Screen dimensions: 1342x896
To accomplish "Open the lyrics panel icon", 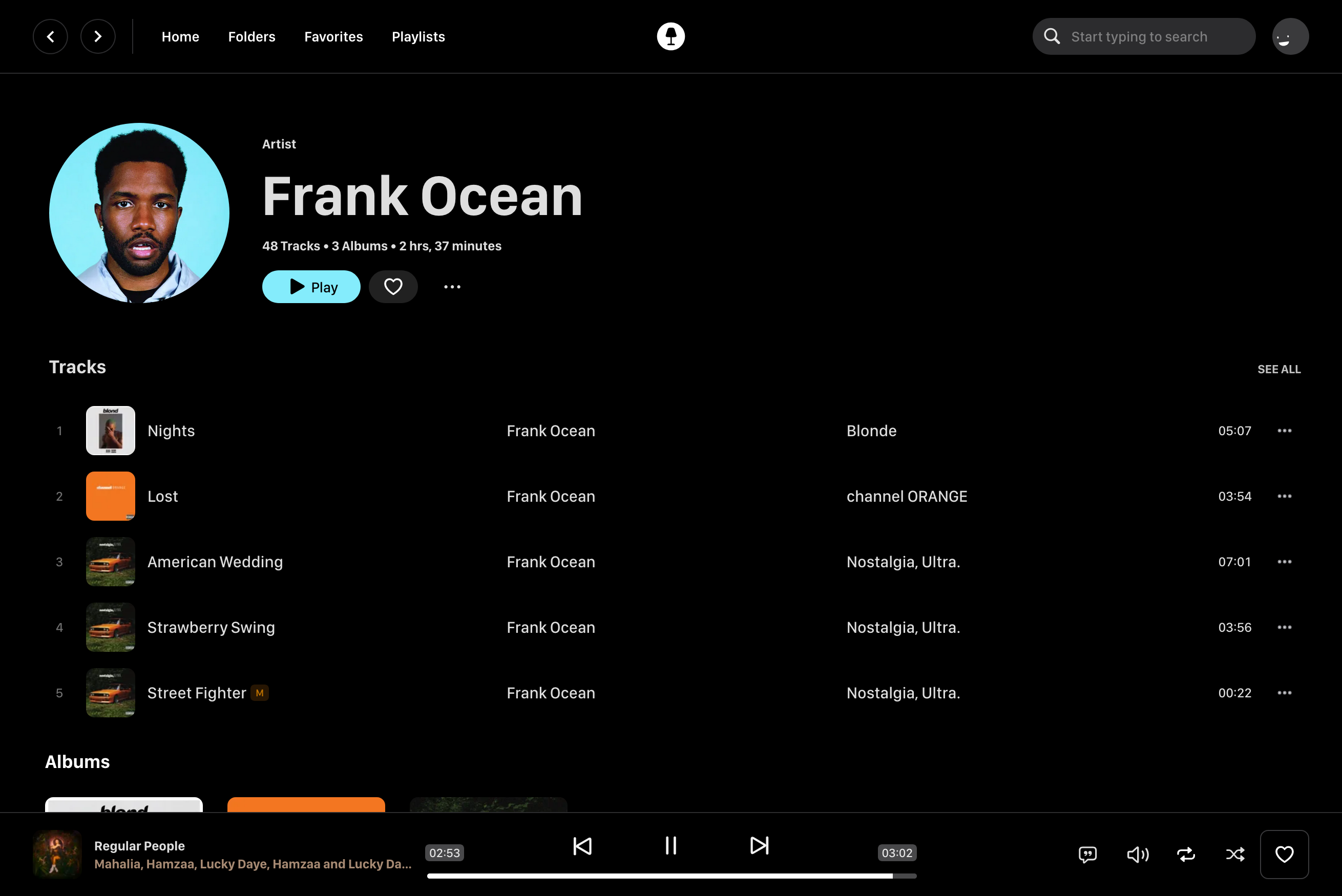I will [1087, 855].
